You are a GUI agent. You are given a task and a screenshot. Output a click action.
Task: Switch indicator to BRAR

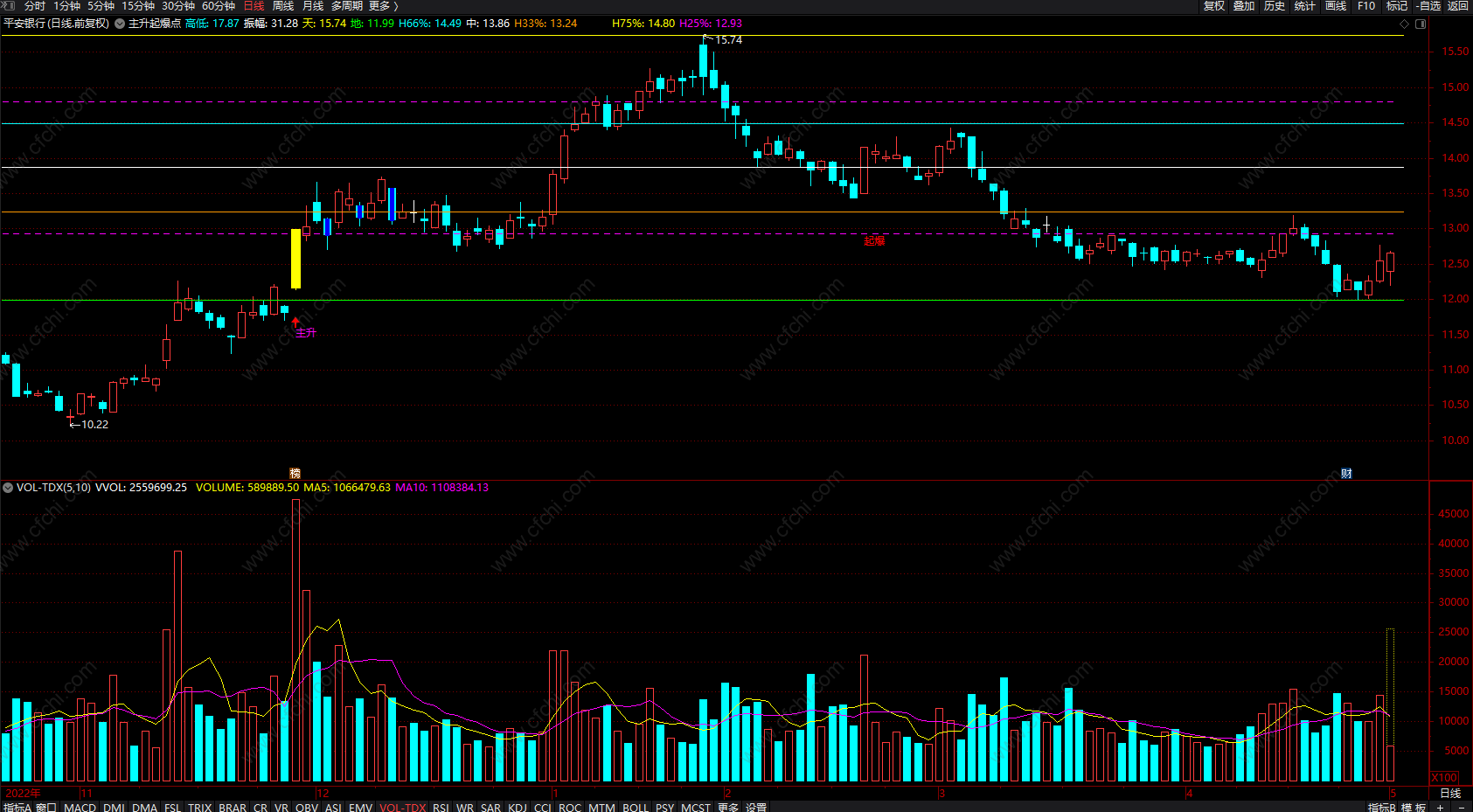point(233,807)
